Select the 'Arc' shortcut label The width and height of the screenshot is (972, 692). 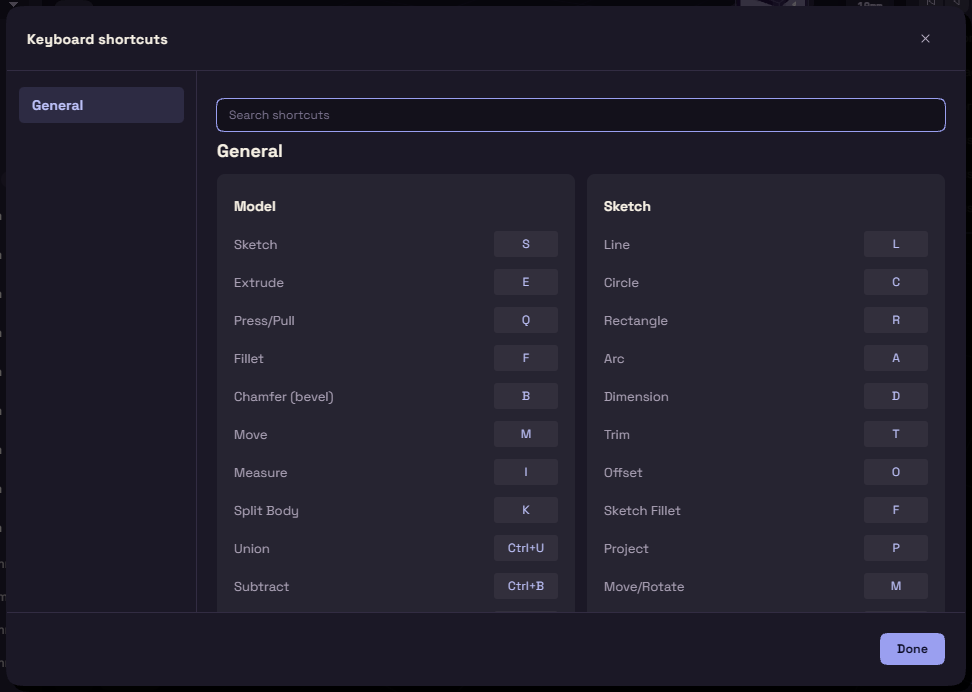coord(614,358)
